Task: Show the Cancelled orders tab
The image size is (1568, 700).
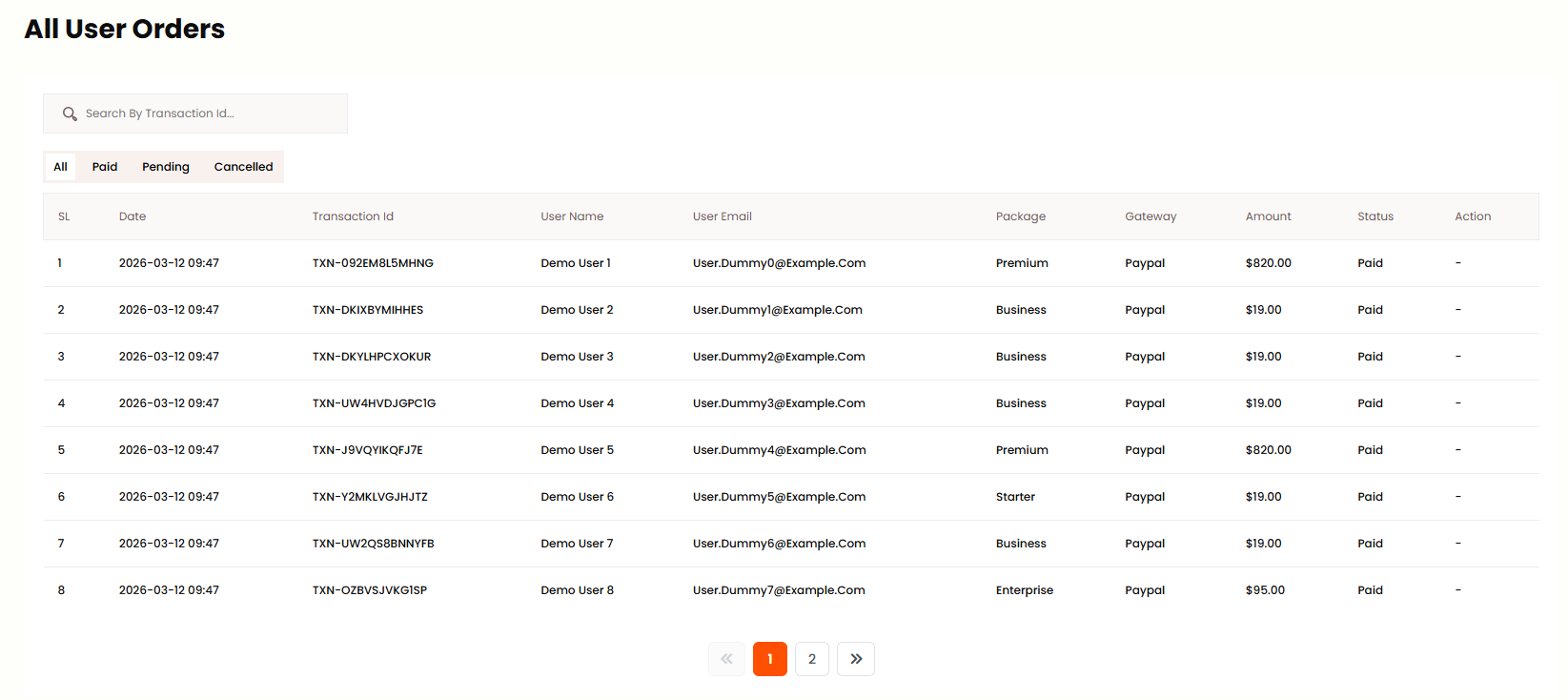Action: pyautogui.click(x=243, y=167)
